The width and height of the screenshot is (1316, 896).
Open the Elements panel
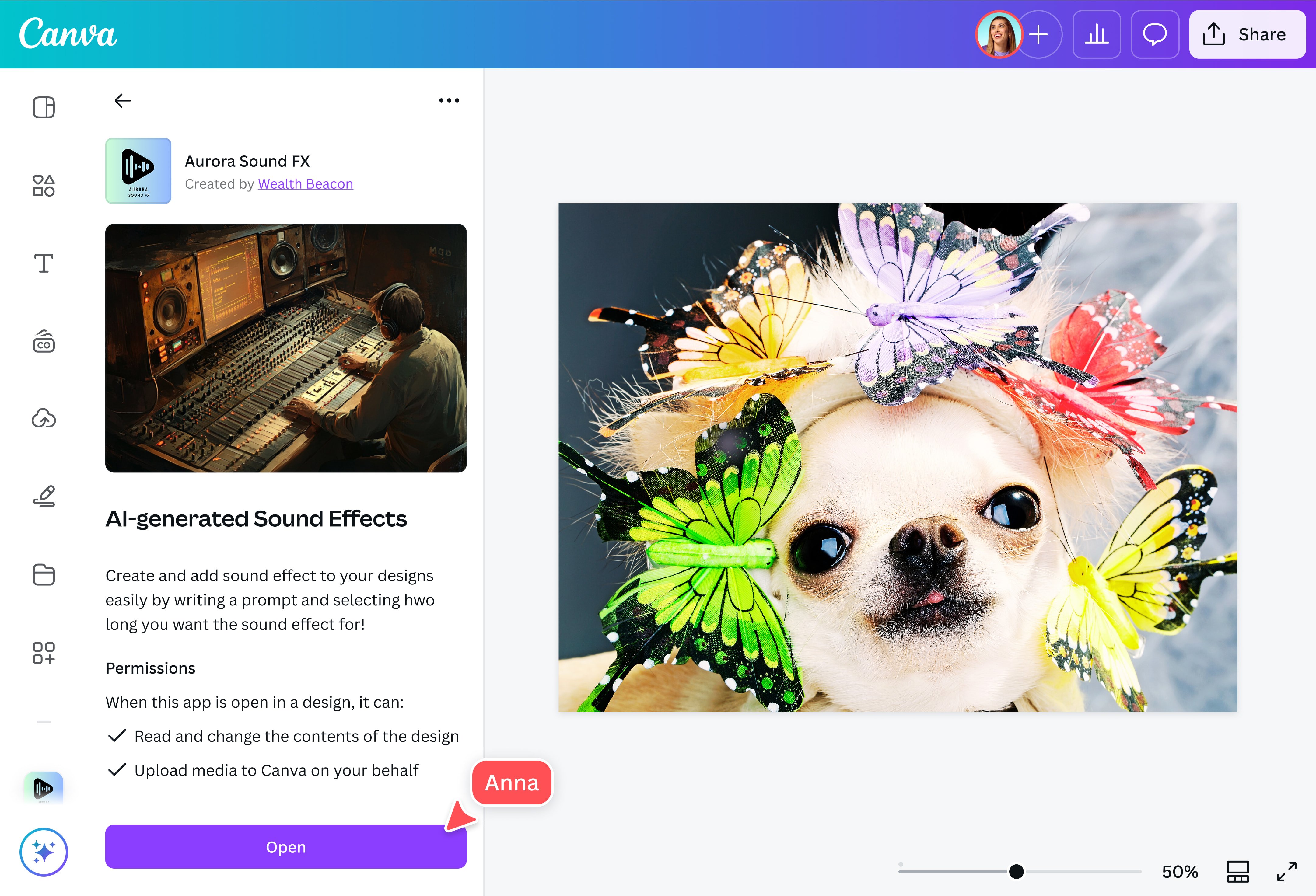pos(44,184)
